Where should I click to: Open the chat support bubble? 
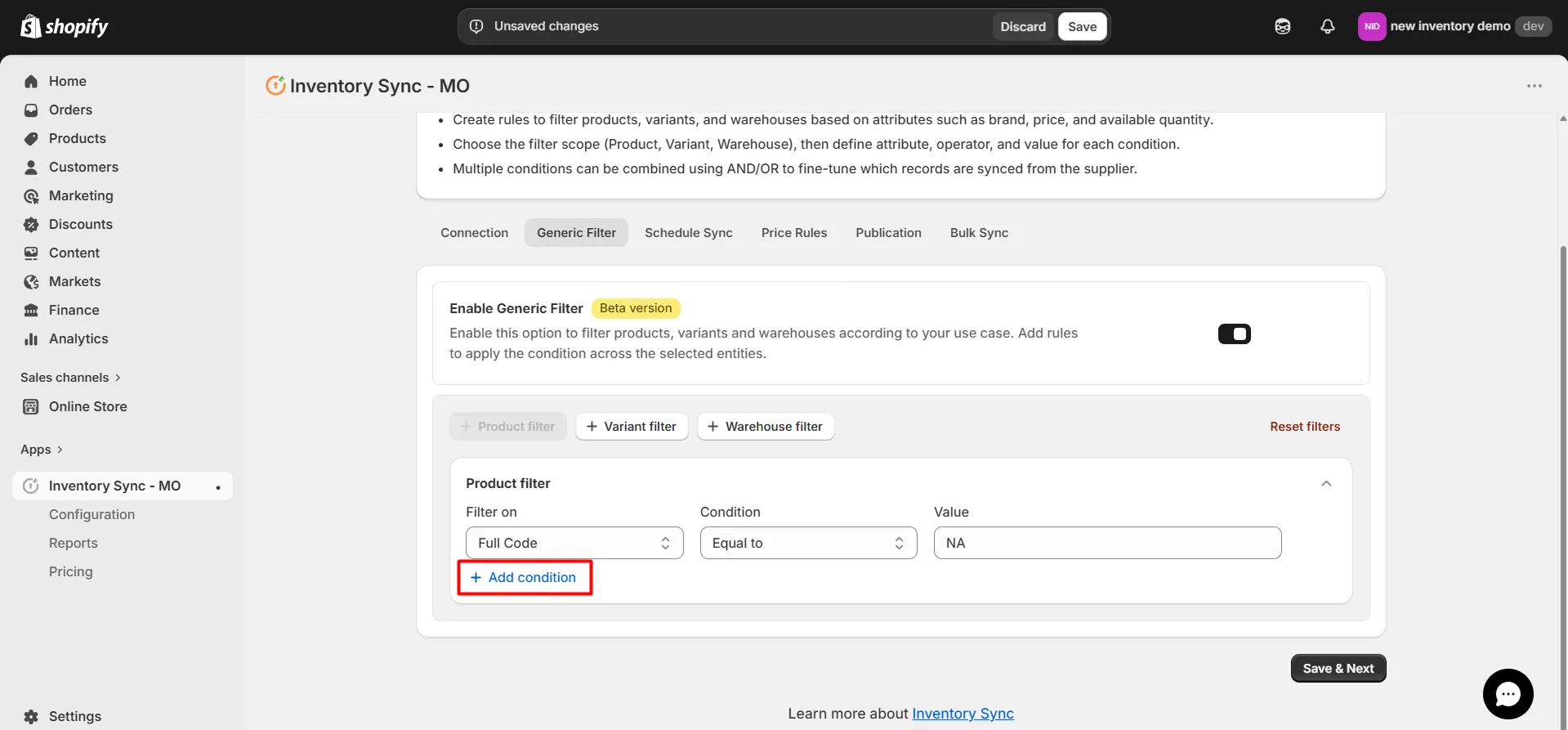[1508, 694]
